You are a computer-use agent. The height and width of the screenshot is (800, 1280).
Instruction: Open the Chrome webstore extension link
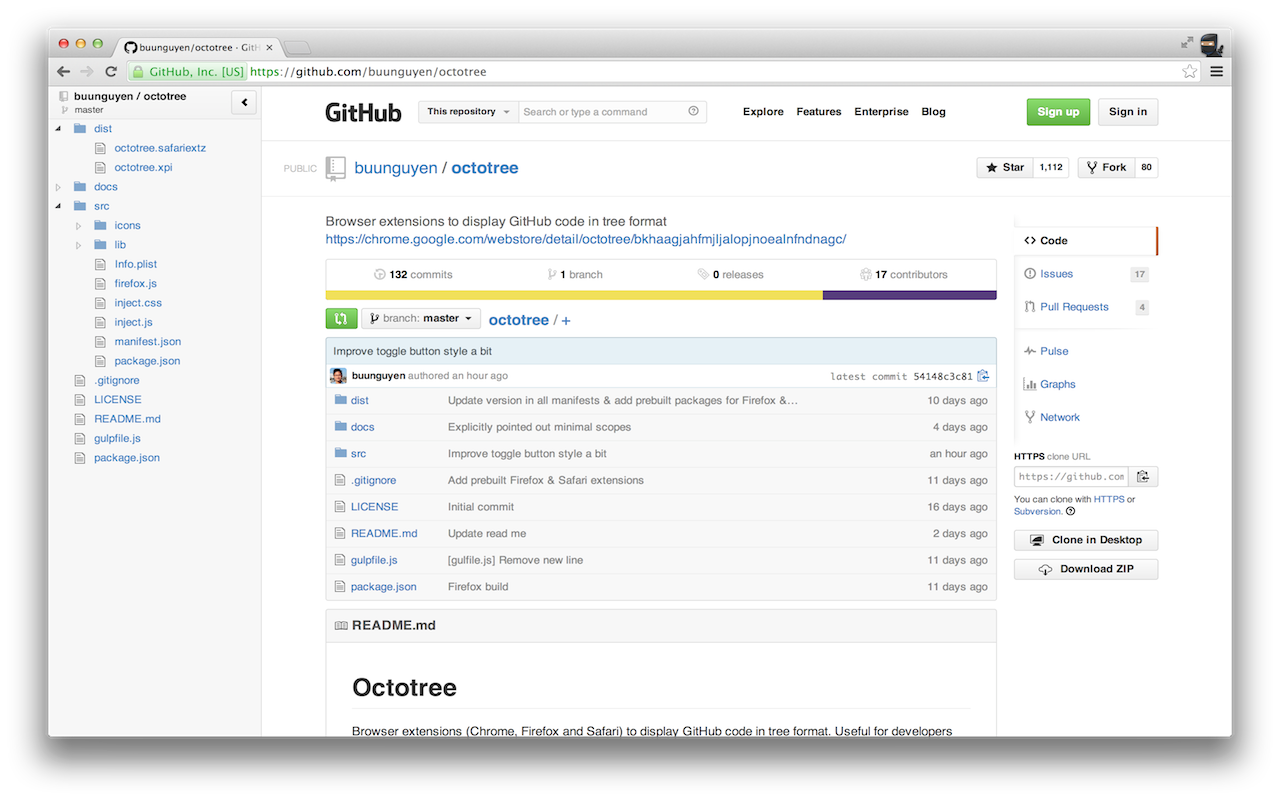tap(585, 239)
